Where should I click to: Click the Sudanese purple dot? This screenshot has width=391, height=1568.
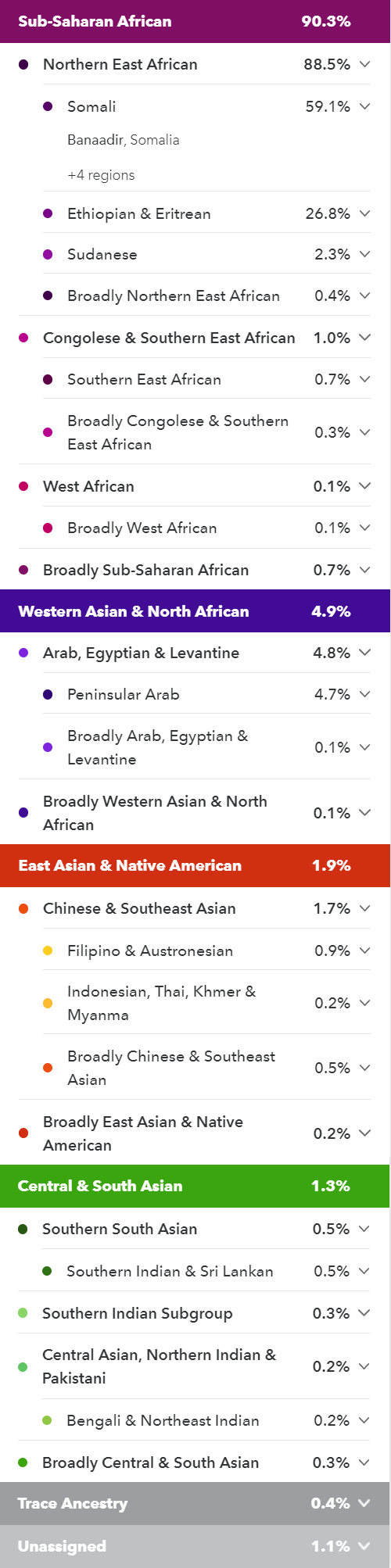click(x=48, y=254)
